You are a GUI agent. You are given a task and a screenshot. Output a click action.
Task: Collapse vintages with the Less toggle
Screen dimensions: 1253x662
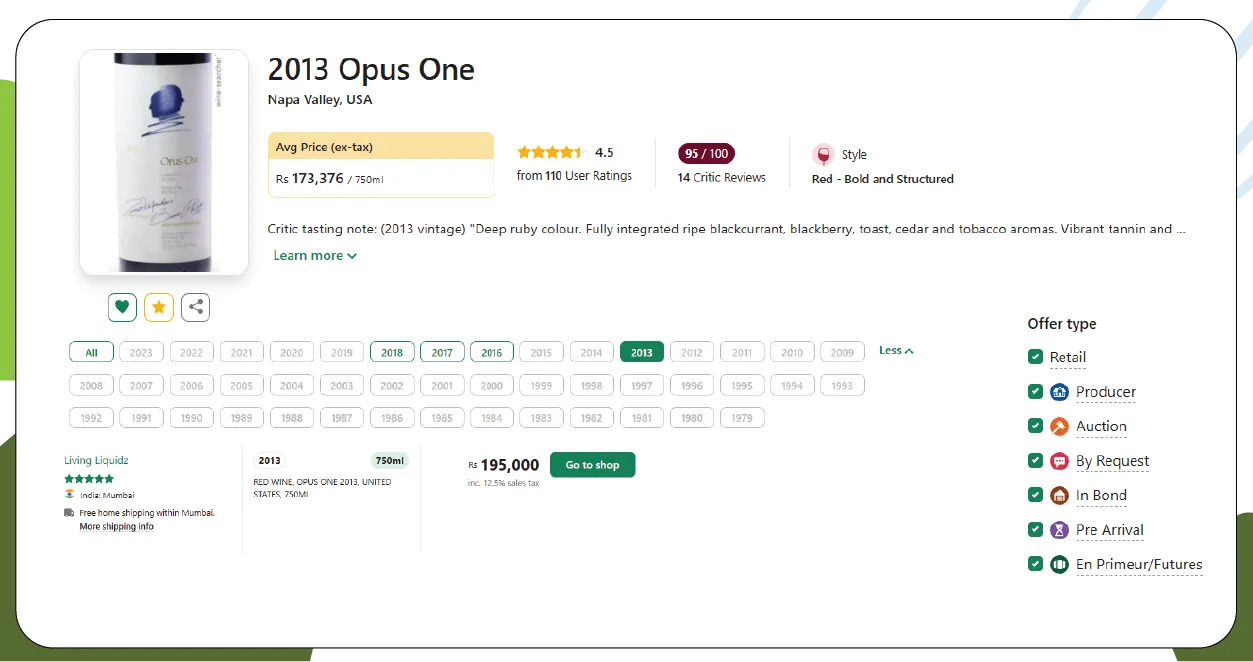point(896,351)
